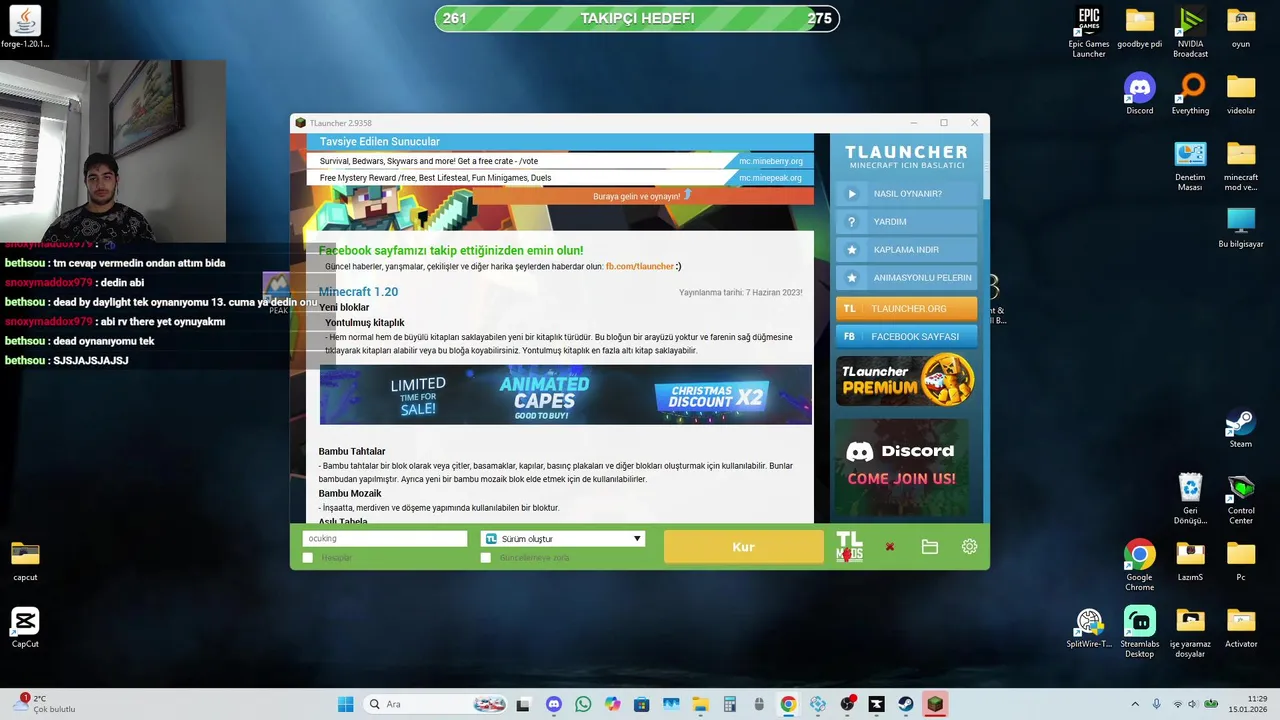Open oyun desktop folder
The width and height of the screenshot is (1280, 720).
click(x=1241, y=28)
